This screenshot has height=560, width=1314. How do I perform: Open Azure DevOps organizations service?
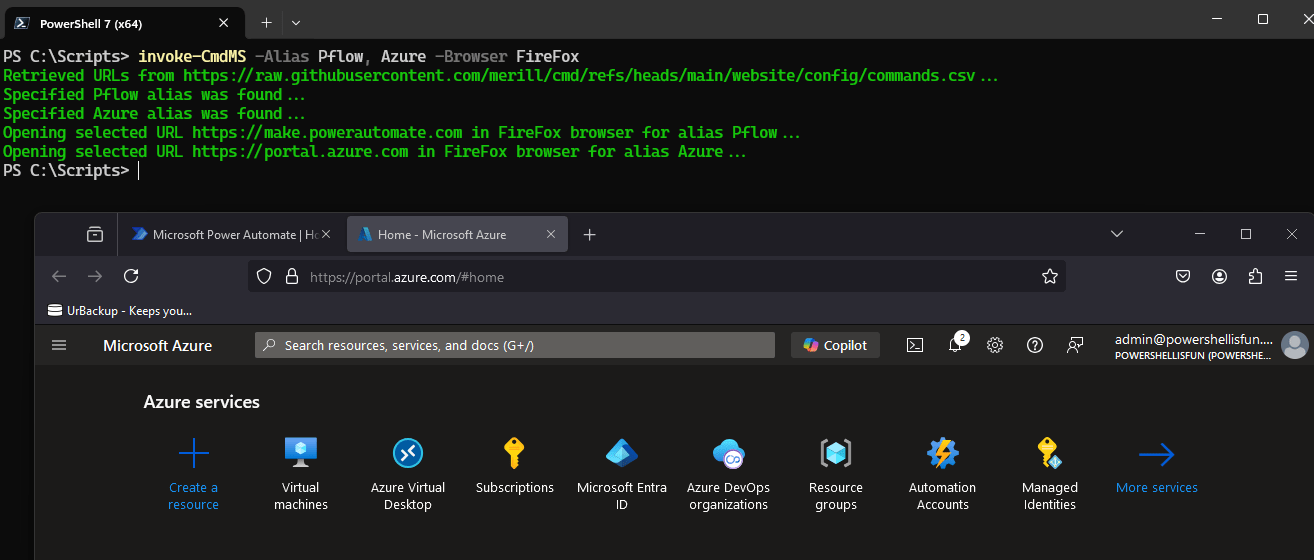point(728,474)
